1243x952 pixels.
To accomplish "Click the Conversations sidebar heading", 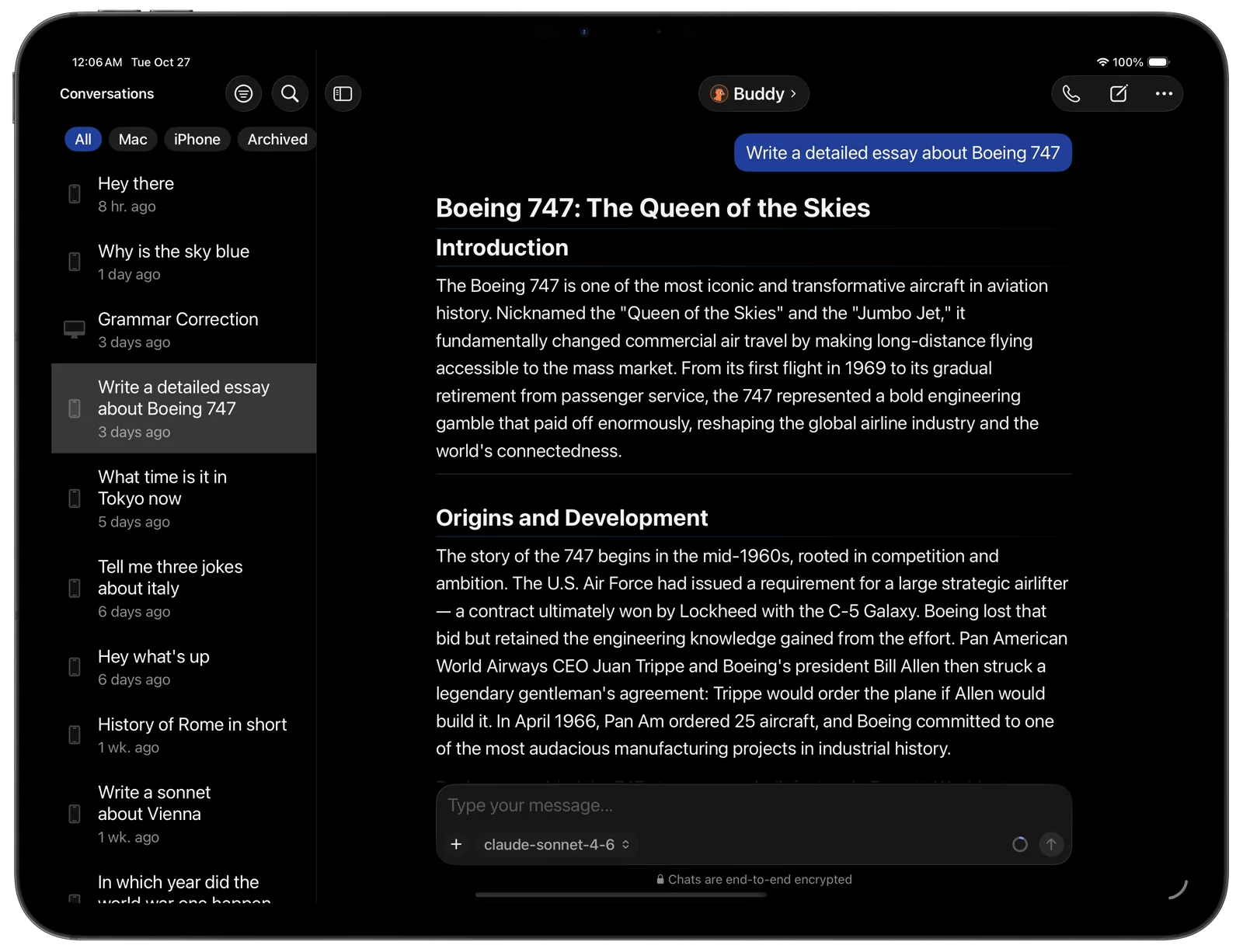I will (107, 94).
